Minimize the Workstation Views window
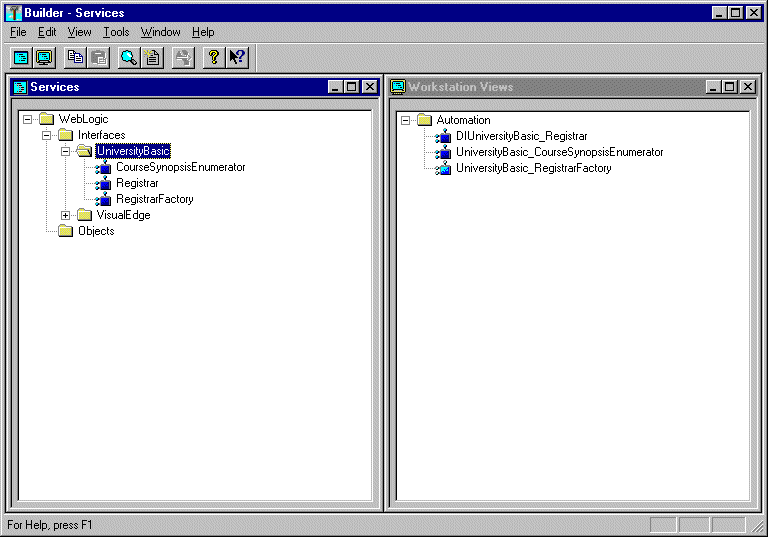Viewport: 768px width, 537px height. tap(713, 87)
